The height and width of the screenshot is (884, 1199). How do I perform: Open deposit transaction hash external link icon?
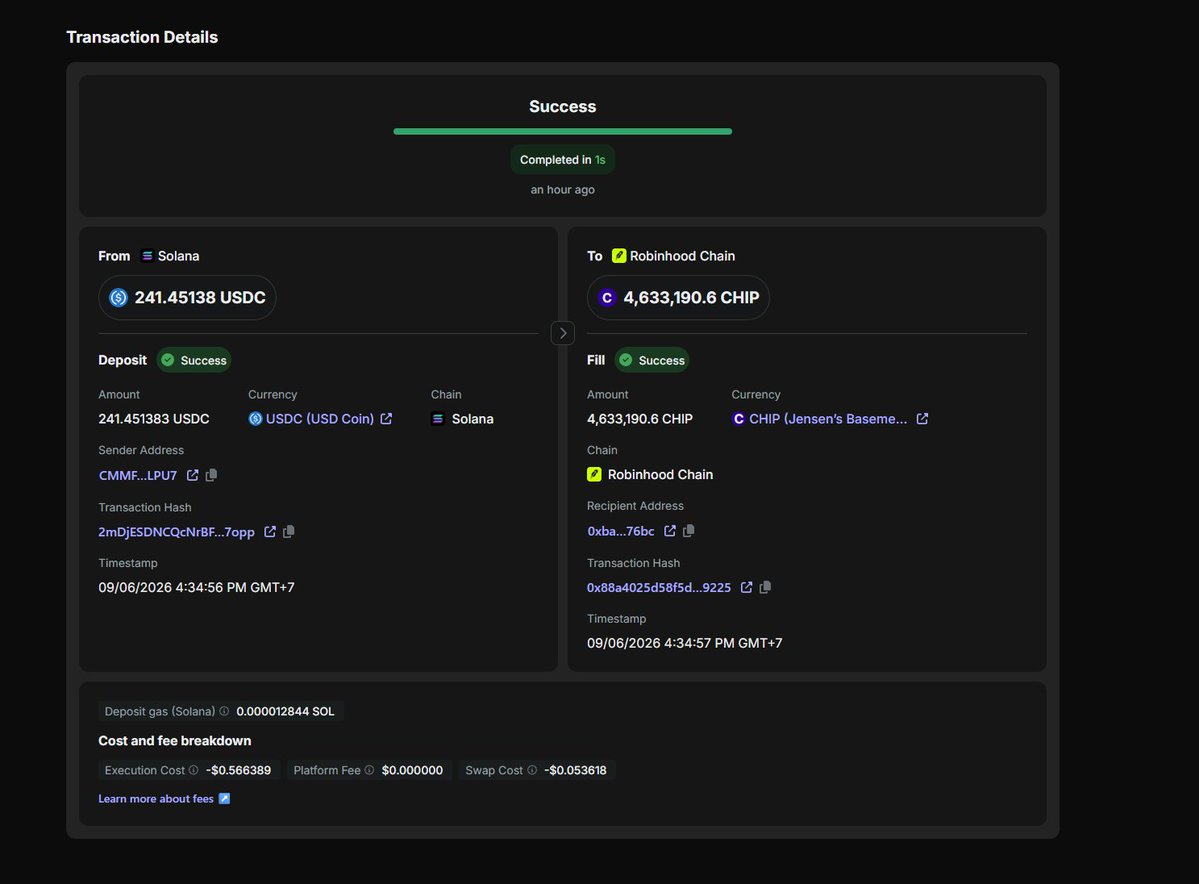point(270,531)
